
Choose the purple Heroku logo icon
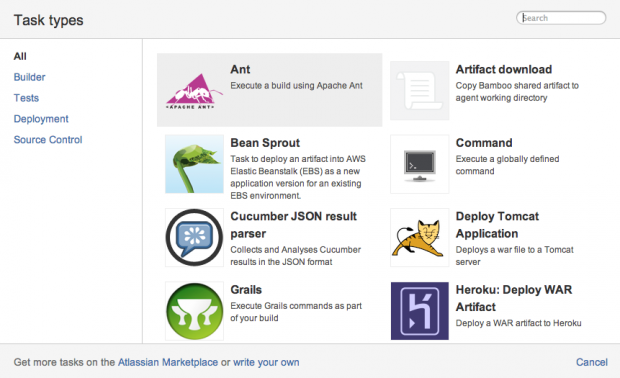420,311
